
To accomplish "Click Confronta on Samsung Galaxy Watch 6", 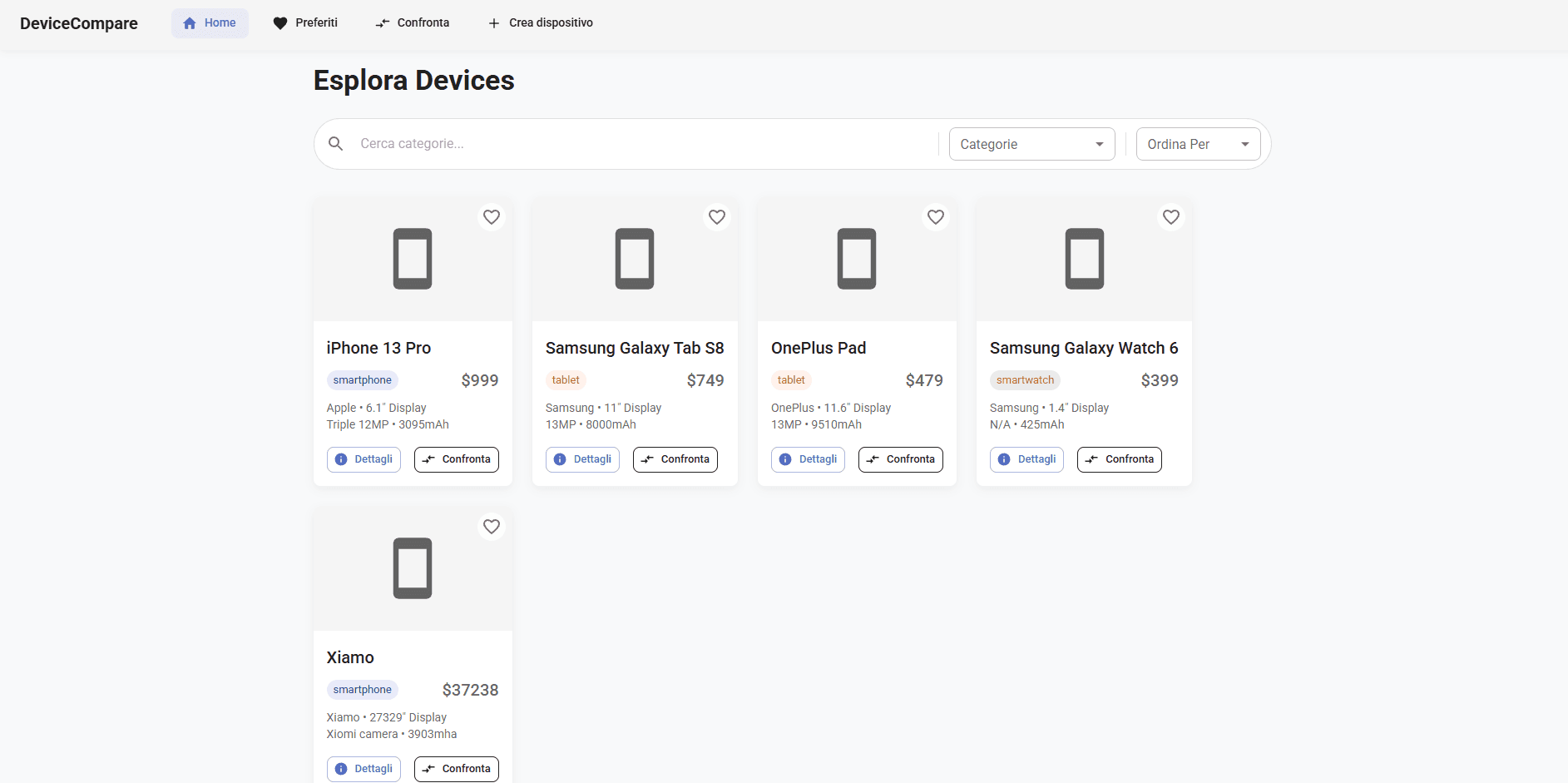I will point(1120,459).
